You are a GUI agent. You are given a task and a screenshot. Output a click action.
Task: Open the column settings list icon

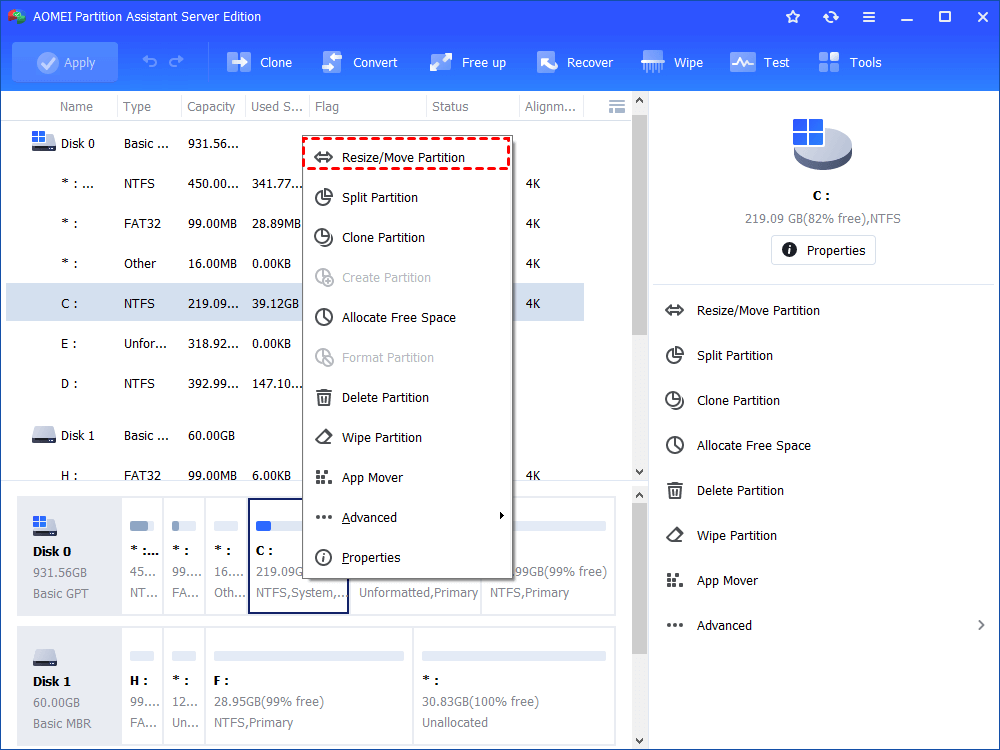coord(617,107)
